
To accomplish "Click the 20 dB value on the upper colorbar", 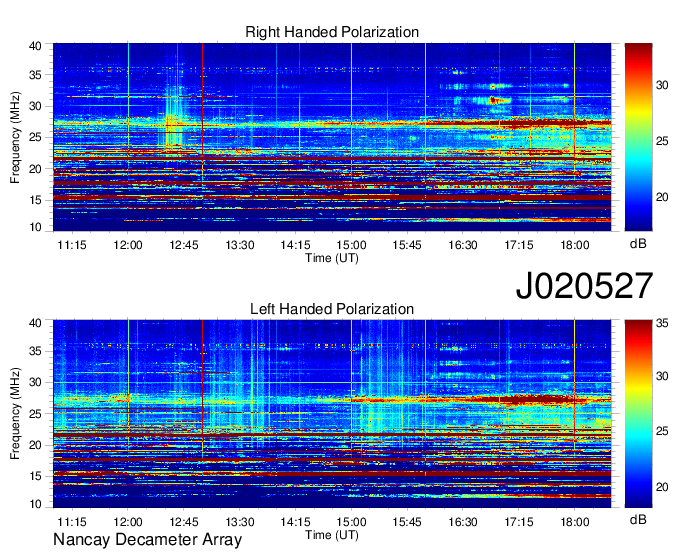I will coord(662,197).
